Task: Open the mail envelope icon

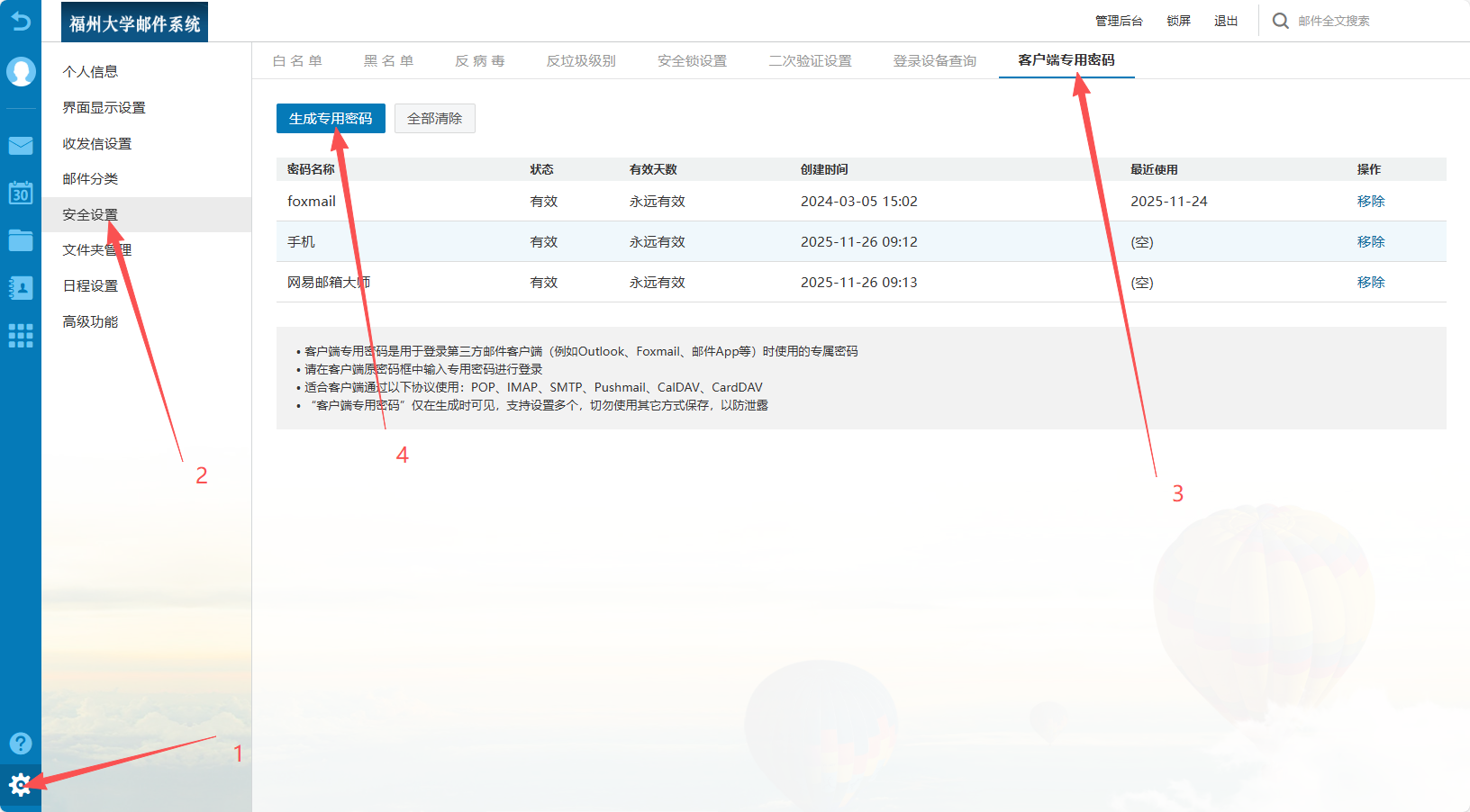Action: coord(21,146)
